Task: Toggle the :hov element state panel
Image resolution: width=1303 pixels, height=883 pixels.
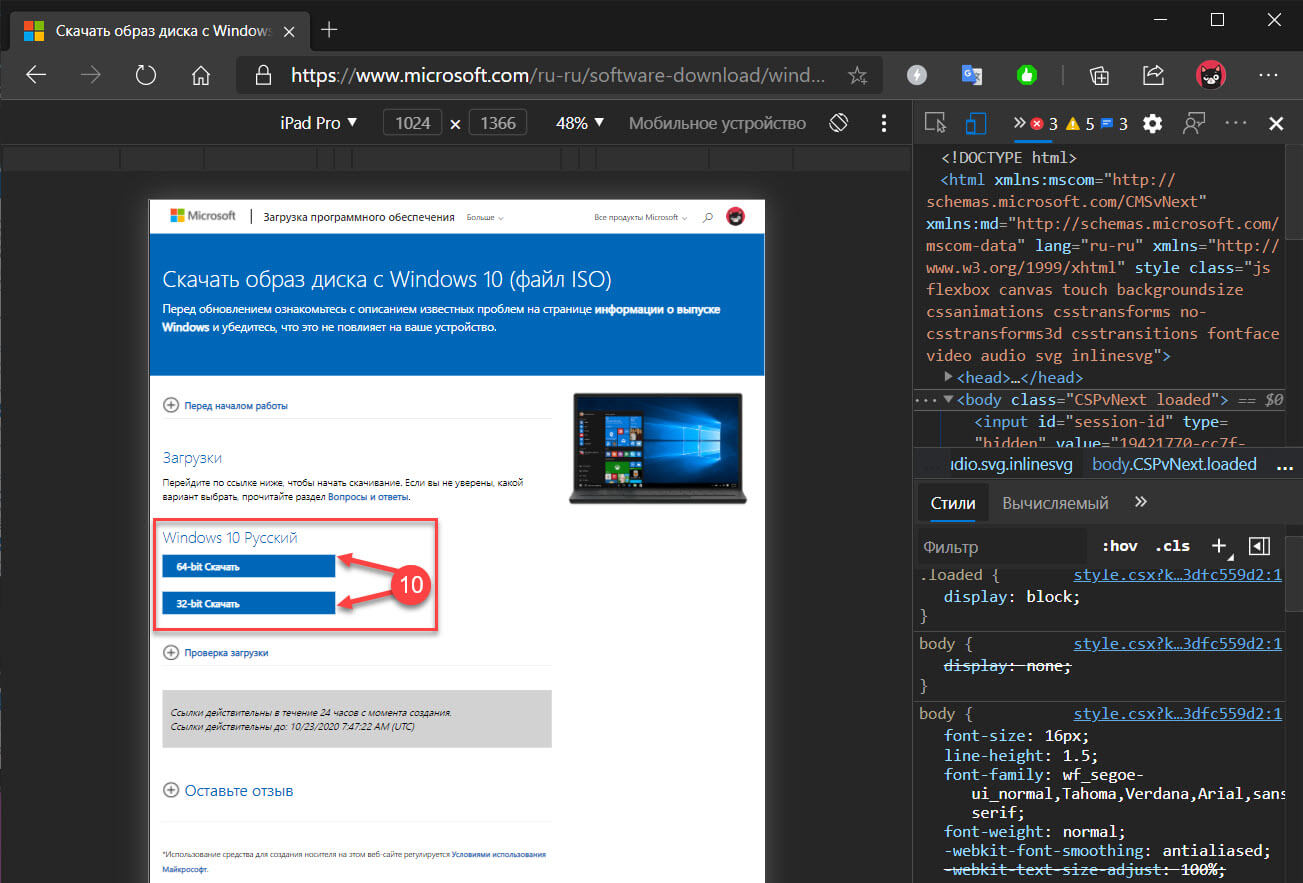Action: tap(1120, 546)
